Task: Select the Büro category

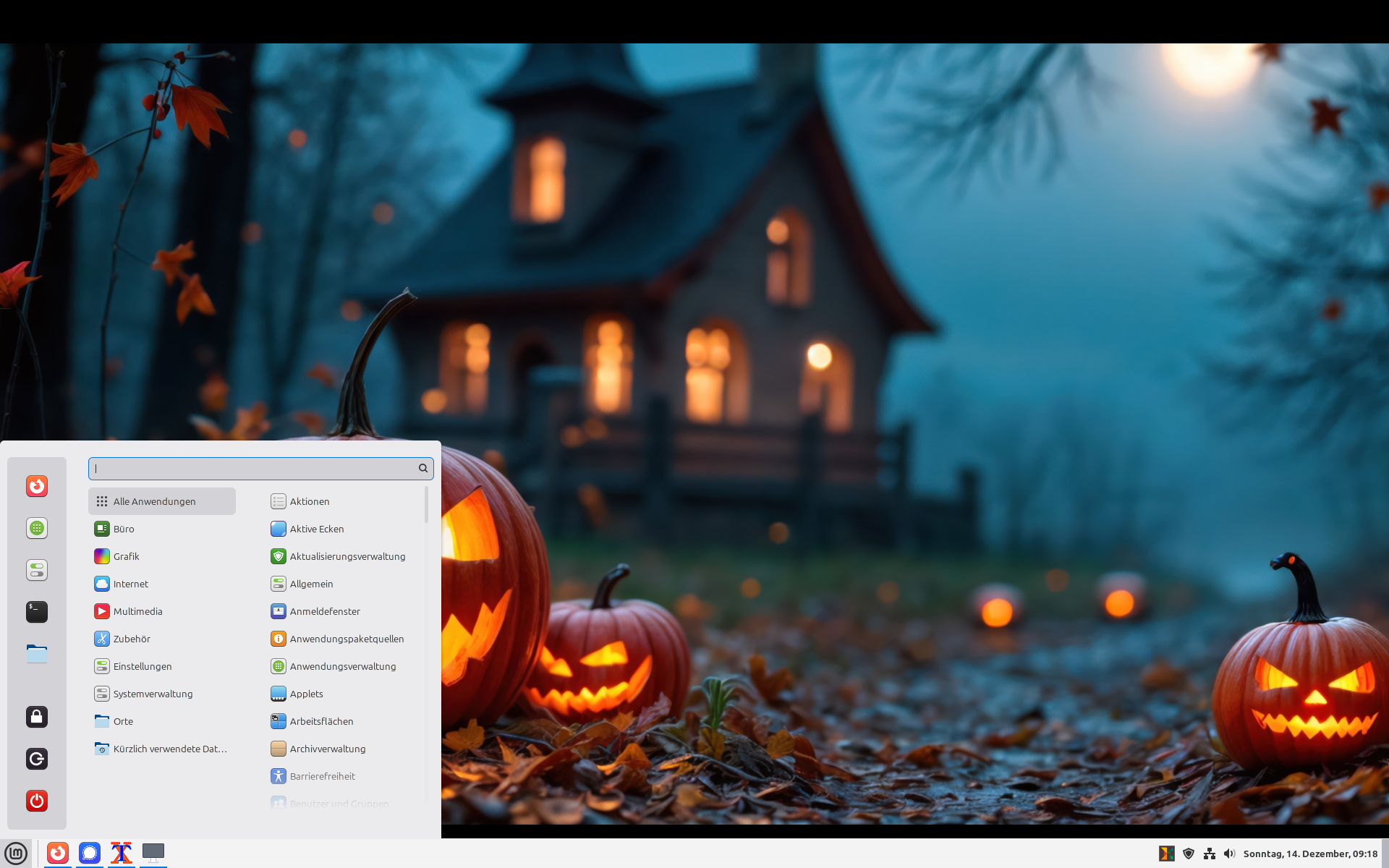Action: pos(124,529)
